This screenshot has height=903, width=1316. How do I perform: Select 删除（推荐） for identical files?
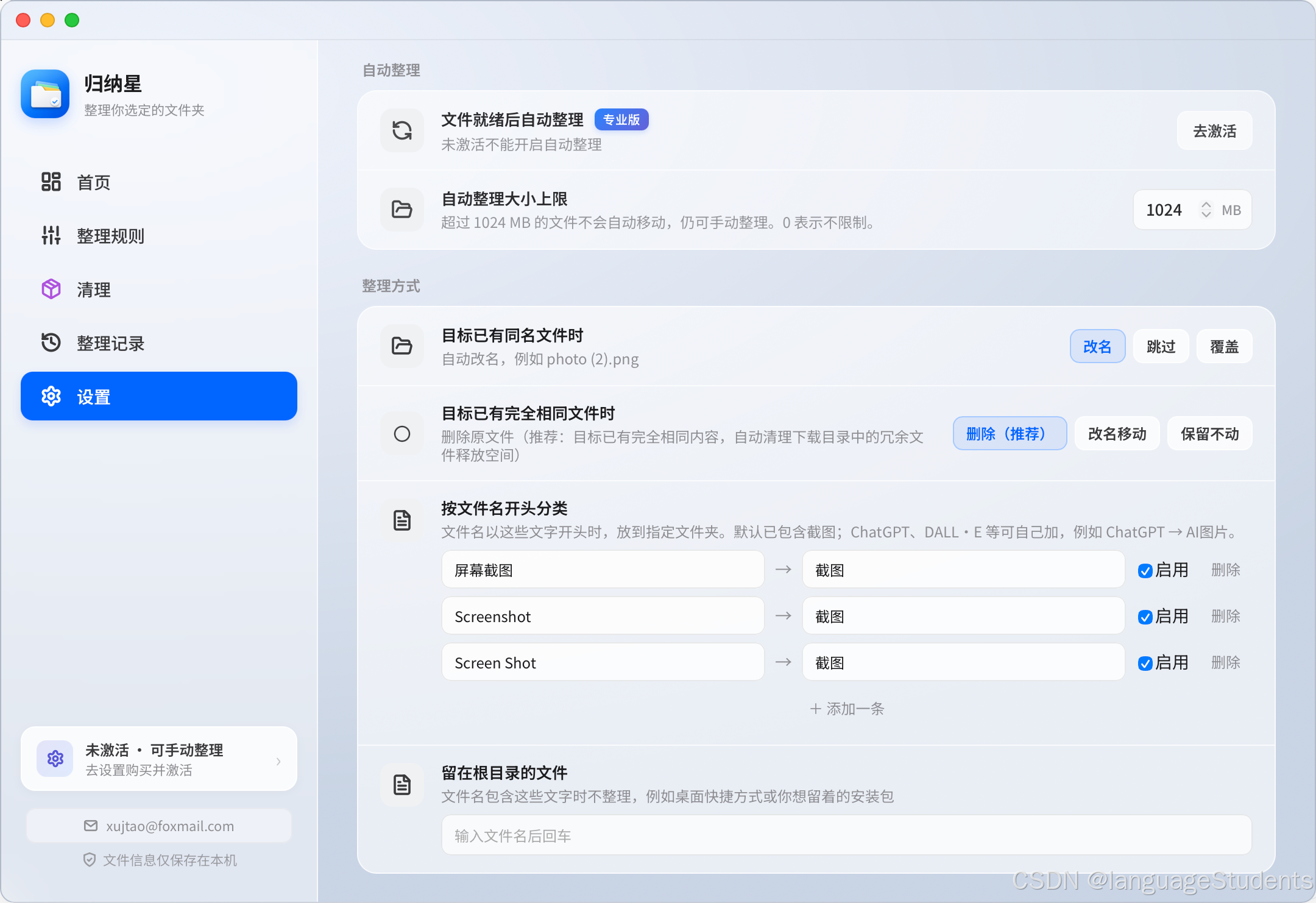pos(1010,433)
